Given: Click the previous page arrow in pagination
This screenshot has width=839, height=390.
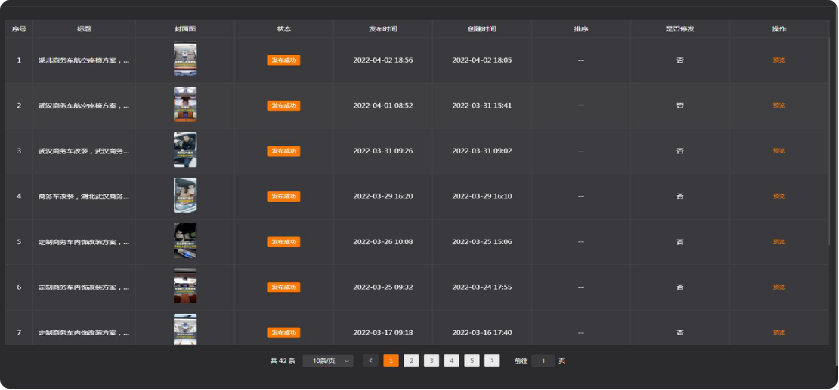Looking at the screenshot, I should [x=371, y=361].
